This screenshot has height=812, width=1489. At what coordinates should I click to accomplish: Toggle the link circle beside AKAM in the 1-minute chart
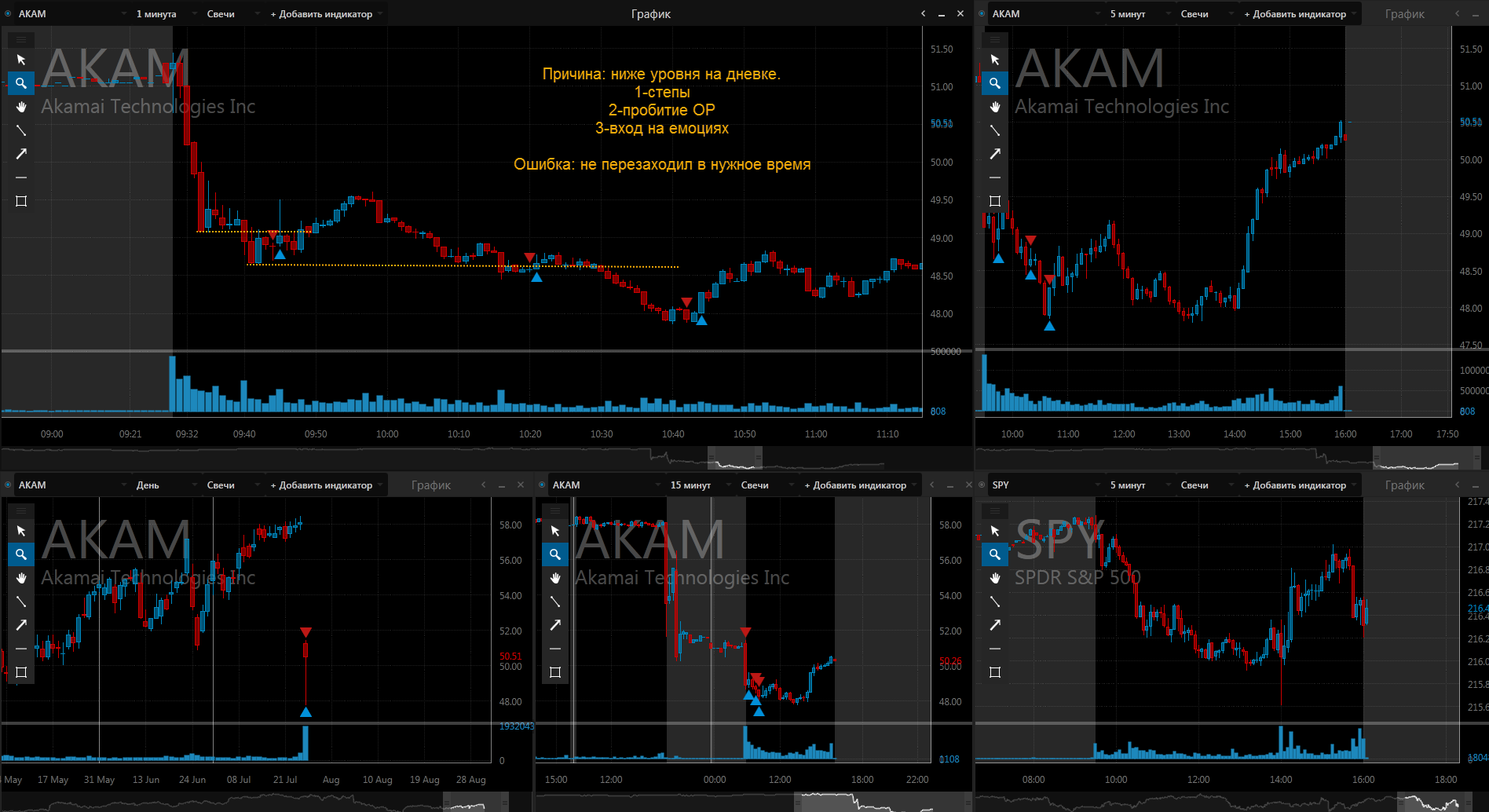[8, 14]
